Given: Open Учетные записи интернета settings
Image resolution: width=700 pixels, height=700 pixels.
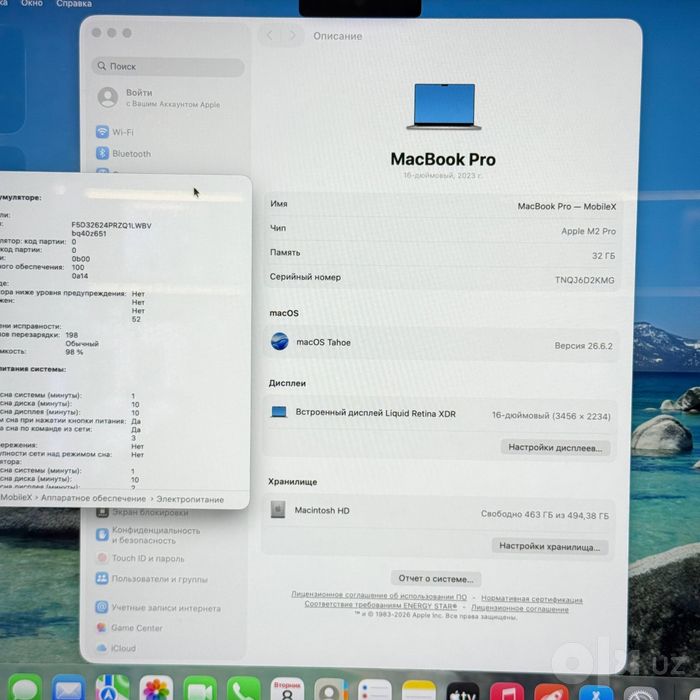Looking at the screenshot, I should click(158, 608).
